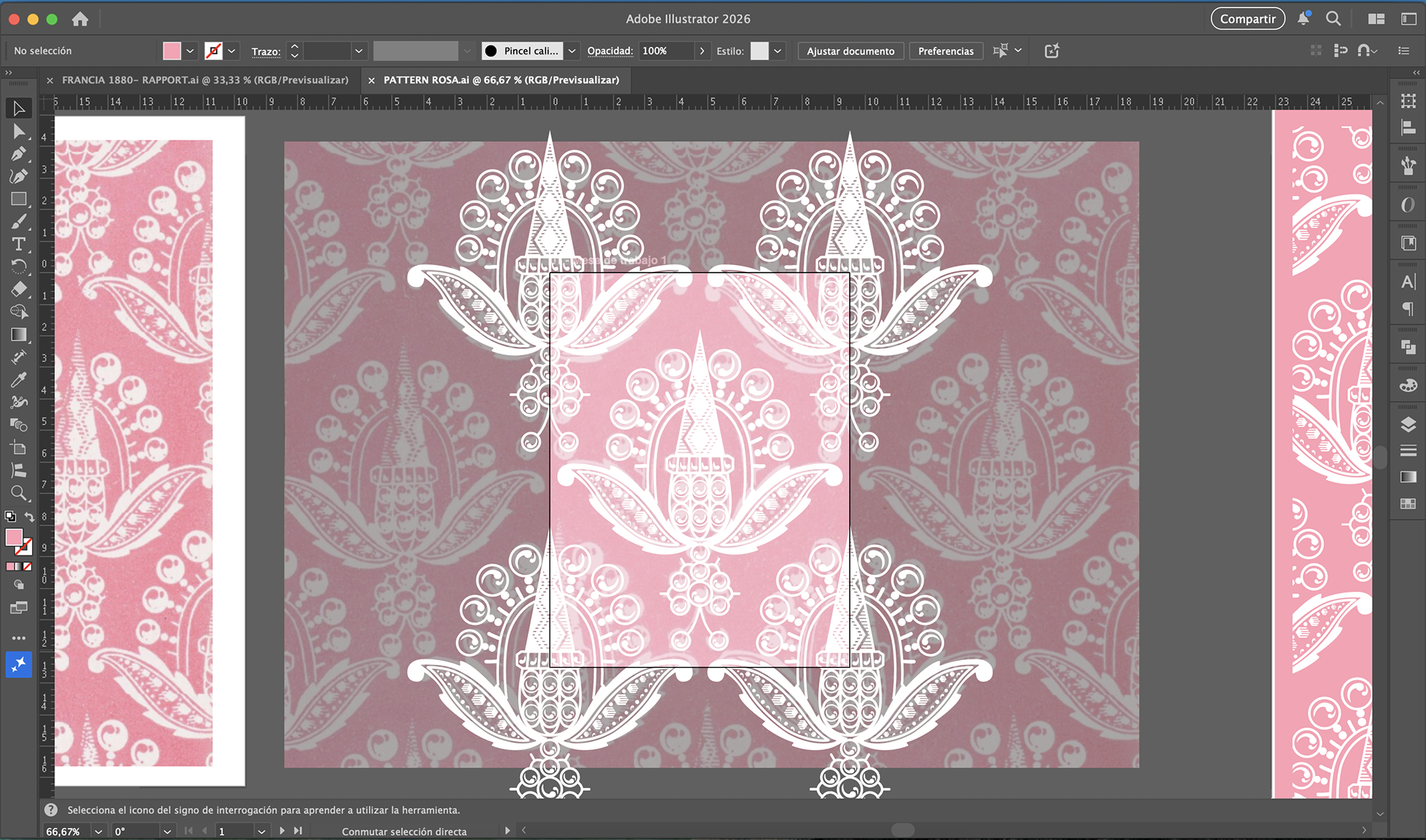Swap fill and stroke colors
This screenshot has height=840, width=1426.
(30, 517)
